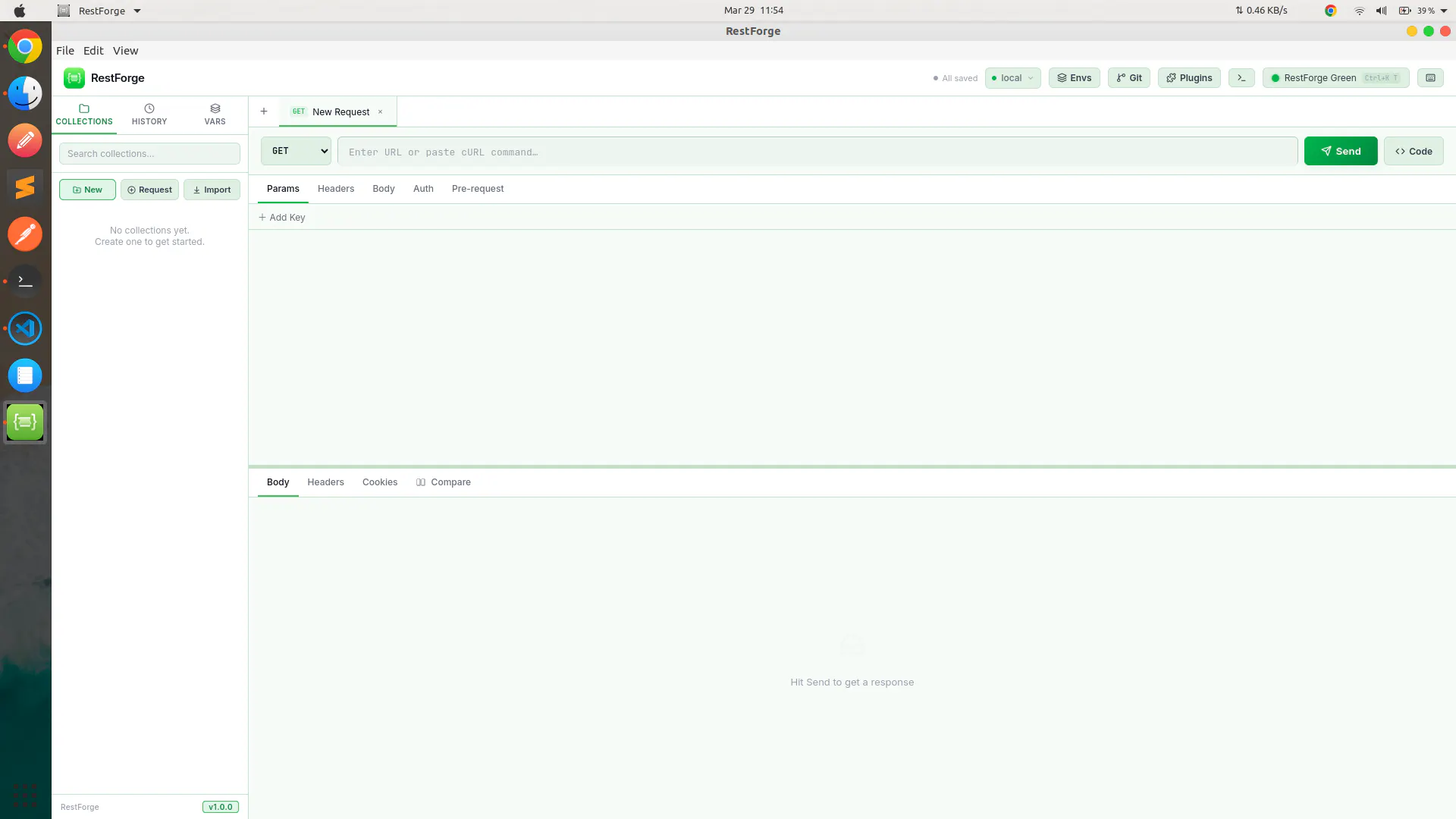Open the File menu
The height and width of the screenshot is (819, 1456).
click(65, 51)
